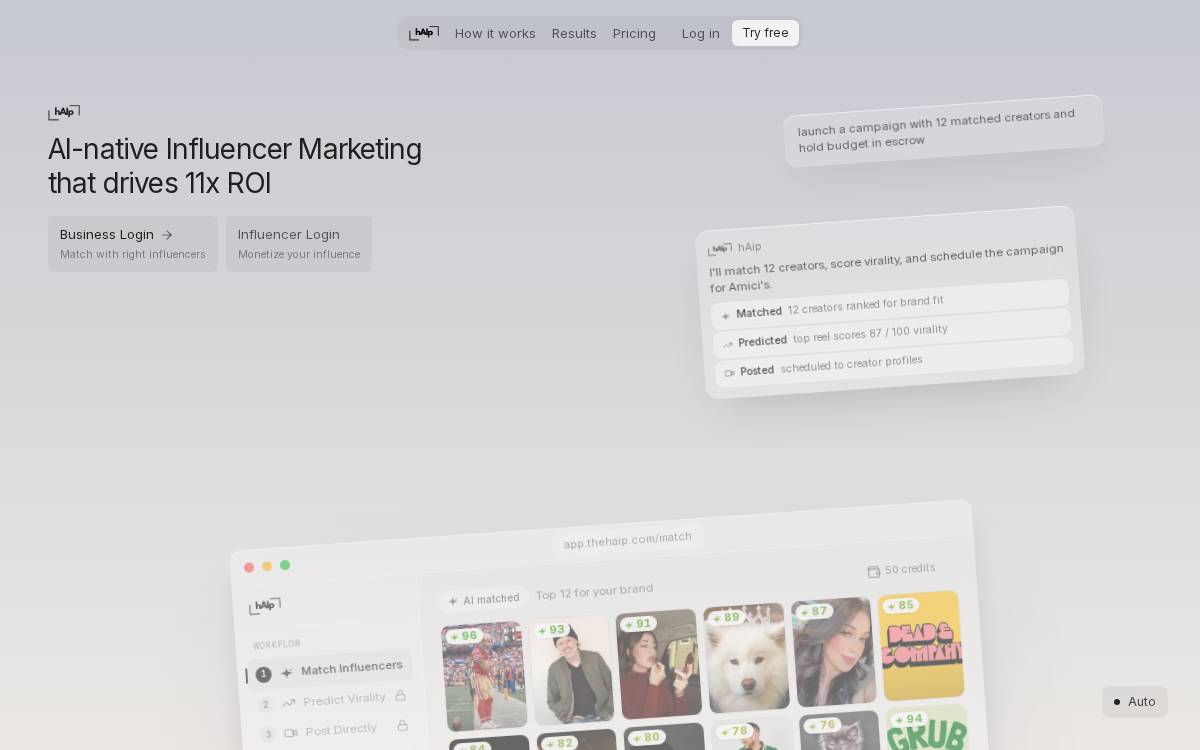Click the sparkle icon in the Matched row
1200x750 pixels.
point(726,316)
